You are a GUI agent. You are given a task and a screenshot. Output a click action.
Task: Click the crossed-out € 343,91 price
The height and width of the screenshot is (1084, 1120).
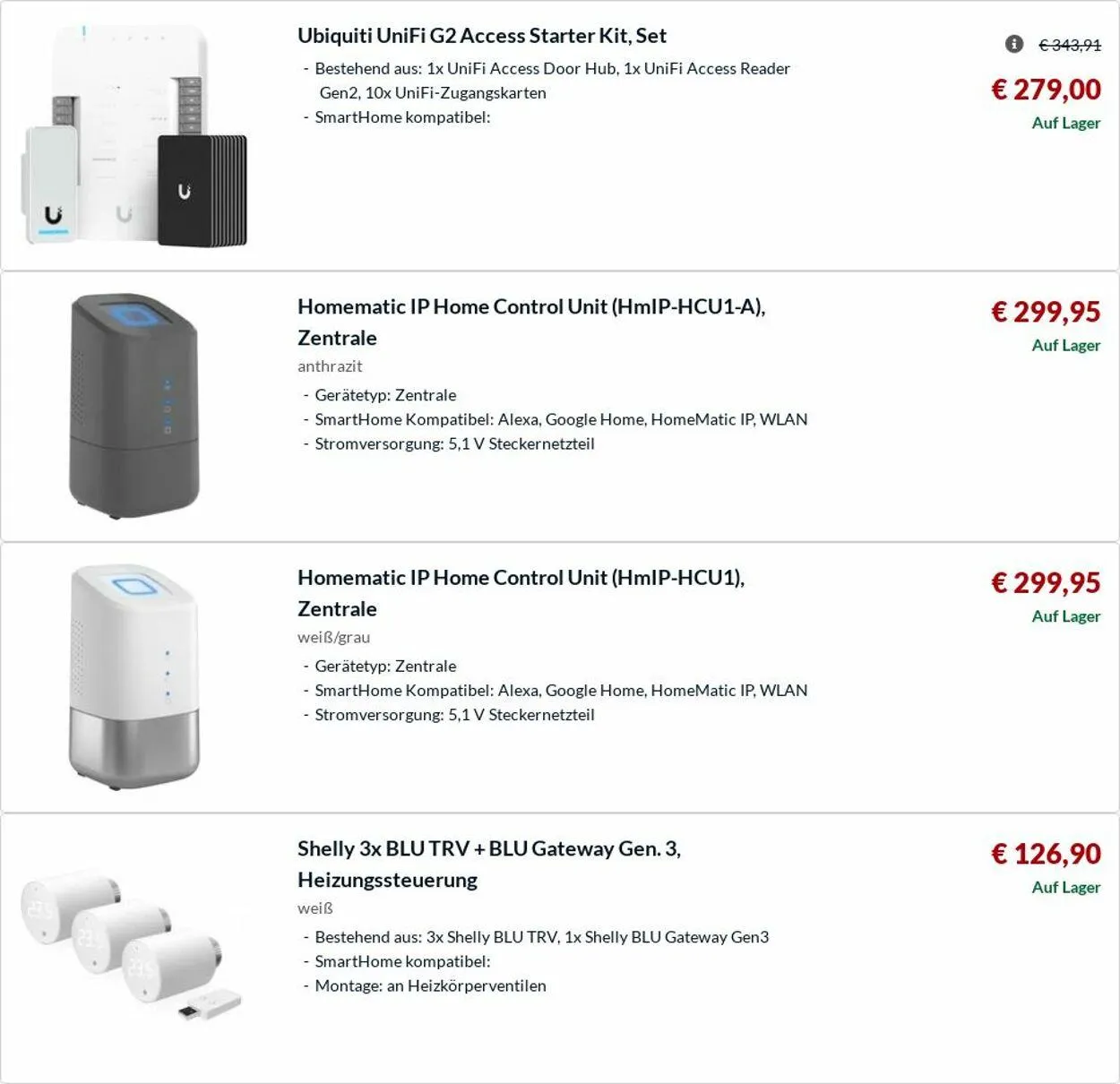[1069, 45]
